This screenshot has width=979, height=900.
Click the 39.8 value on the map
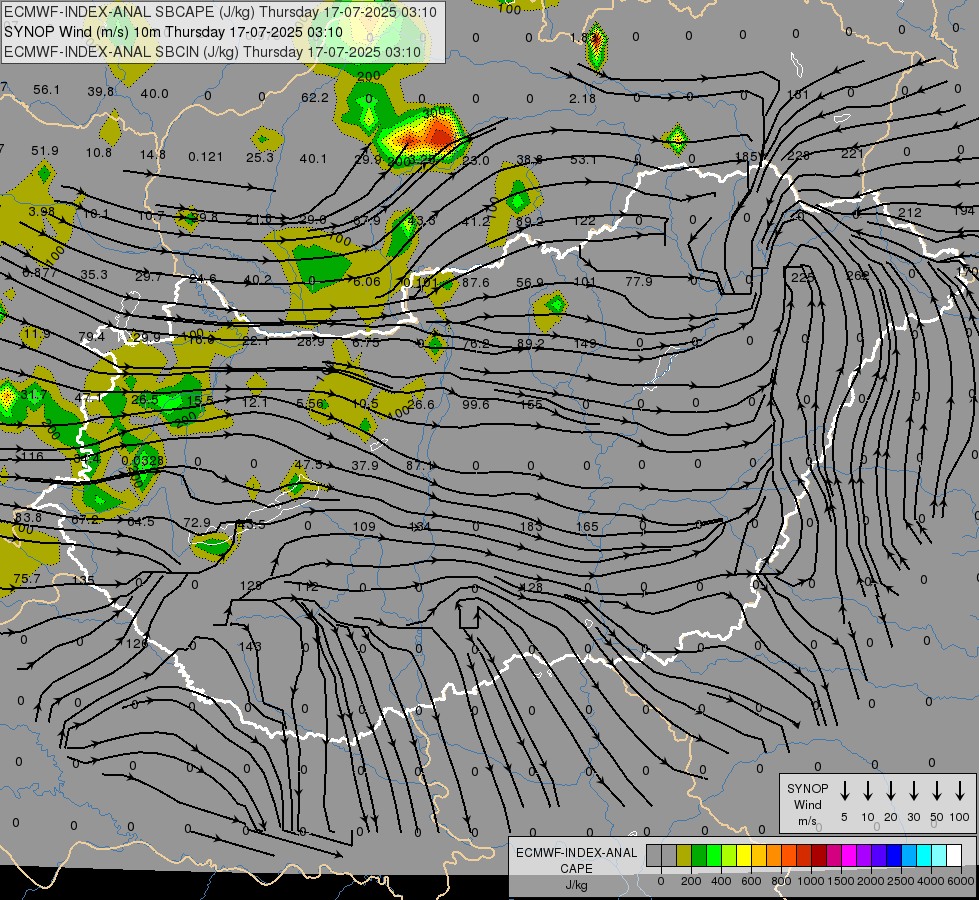[x=101, y=92]
